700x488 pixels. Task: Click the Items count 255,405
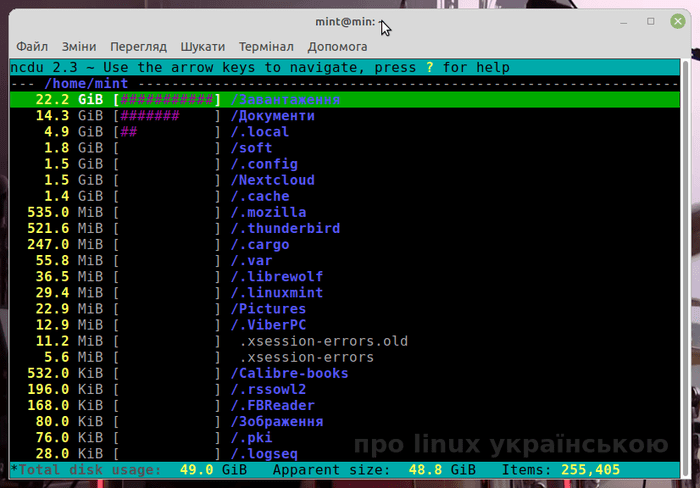coord(561,470)
